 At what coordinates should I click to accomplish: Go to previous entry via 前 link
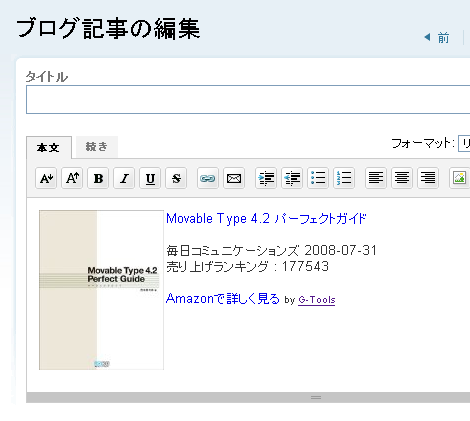(x=437, y=38)
